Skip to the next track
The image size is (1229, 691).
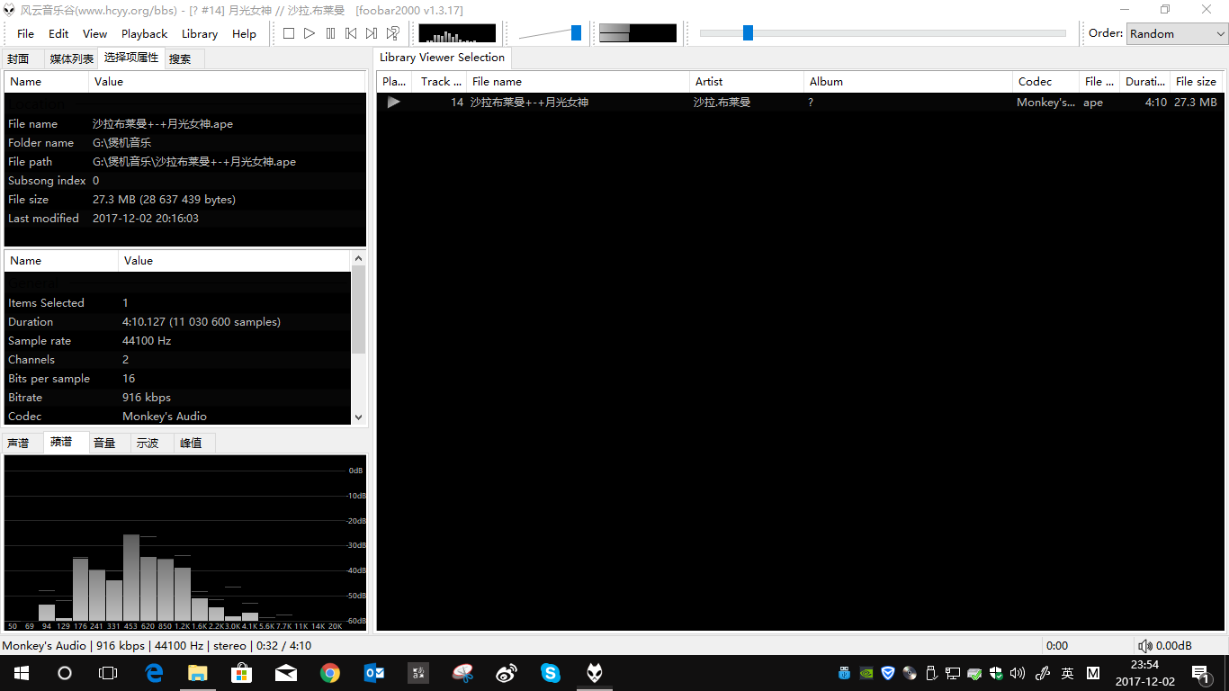(x=372, y=34)
